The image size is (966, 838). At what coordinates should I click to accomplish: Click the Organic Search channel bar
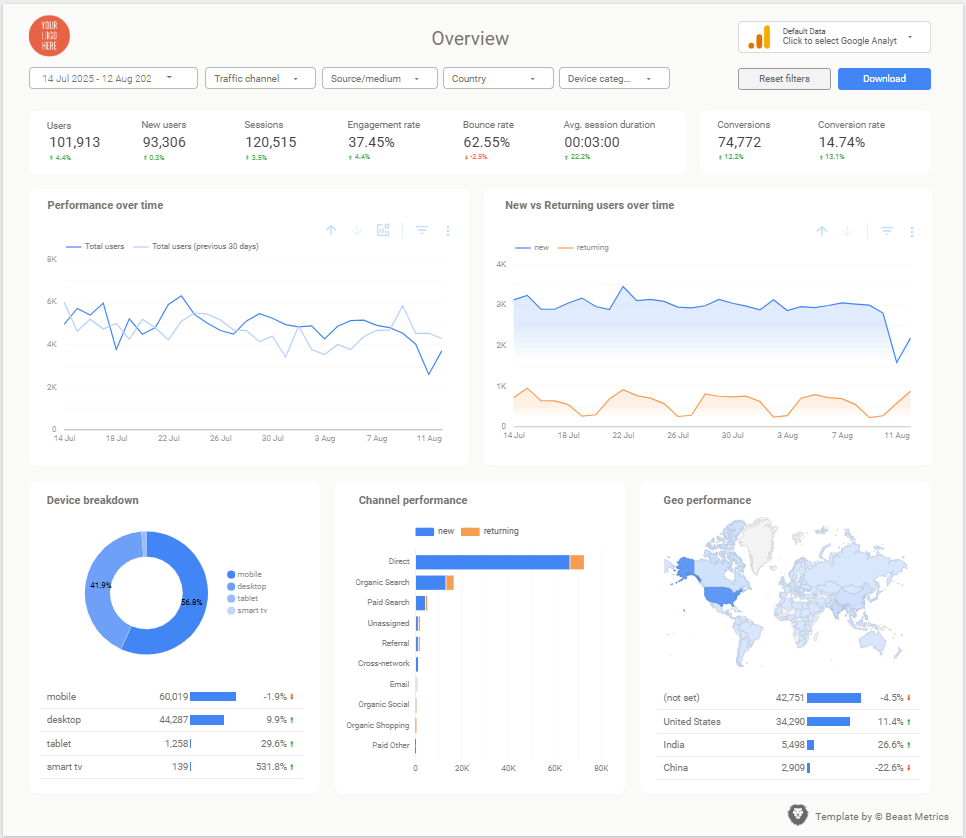click(435, 582)
